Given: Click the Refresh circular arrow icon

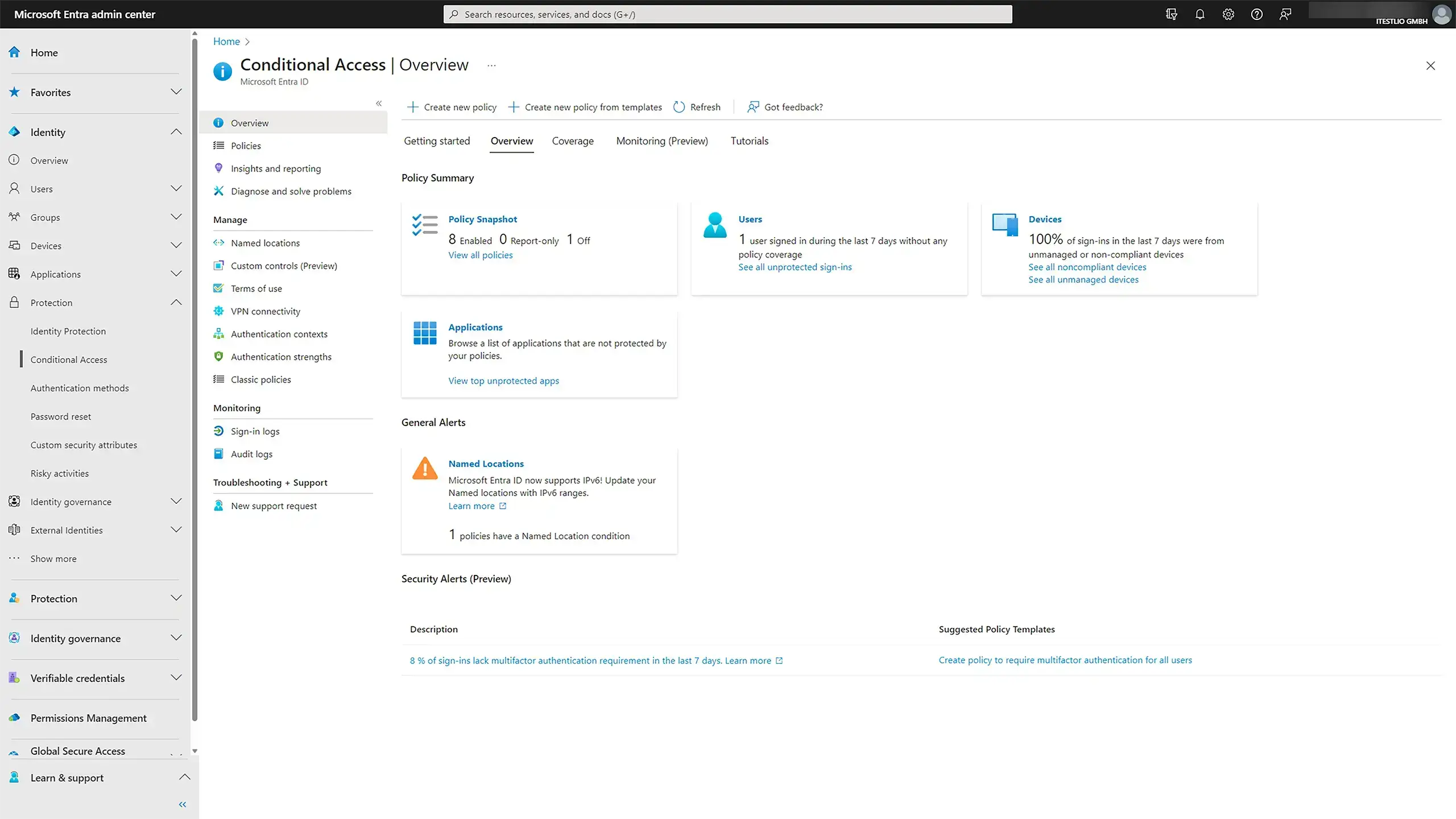Looking at the screenshot, I should coord(679,107).
